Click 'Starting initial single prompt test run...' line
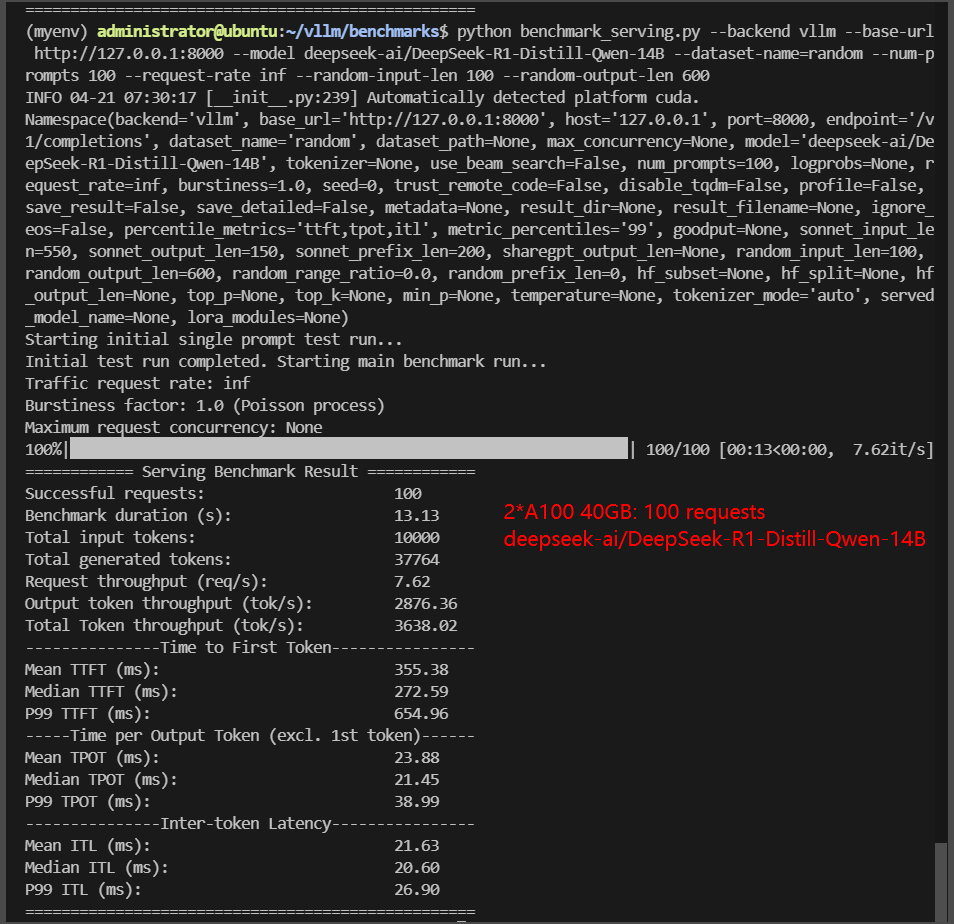Image resolution: width=954 pixels, height=924 pixels. (x=214, y=339)
